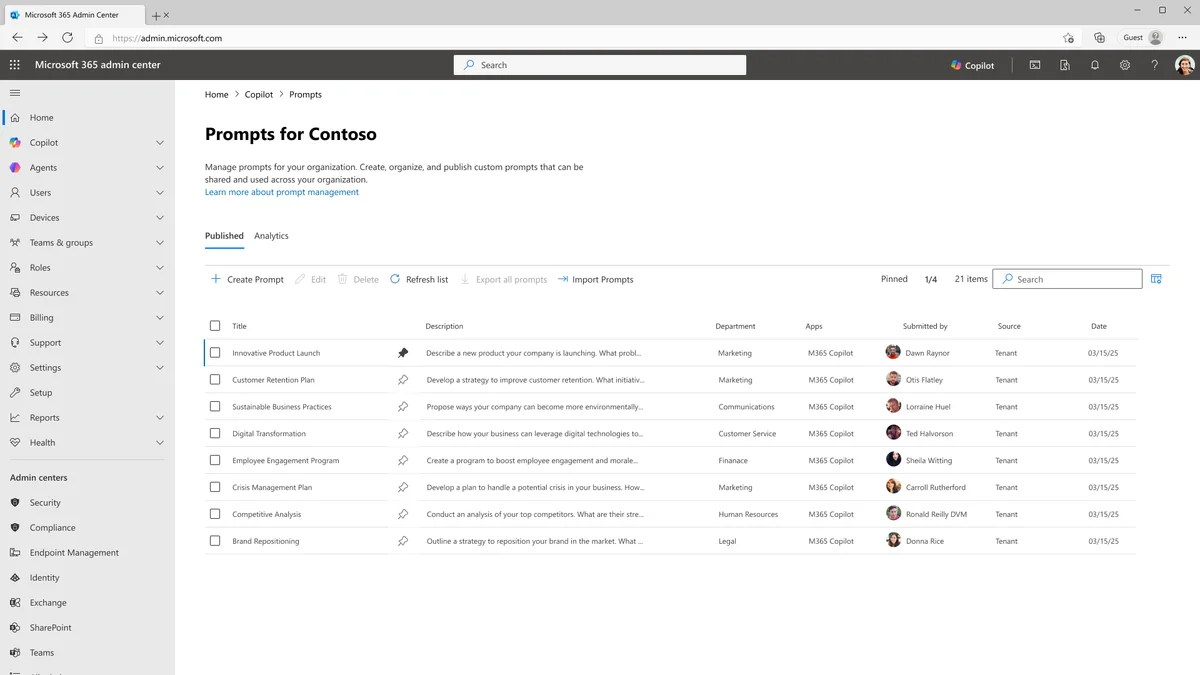Click Refresh list button
The height and width of the screenshot is (675, 1200).
419,279
